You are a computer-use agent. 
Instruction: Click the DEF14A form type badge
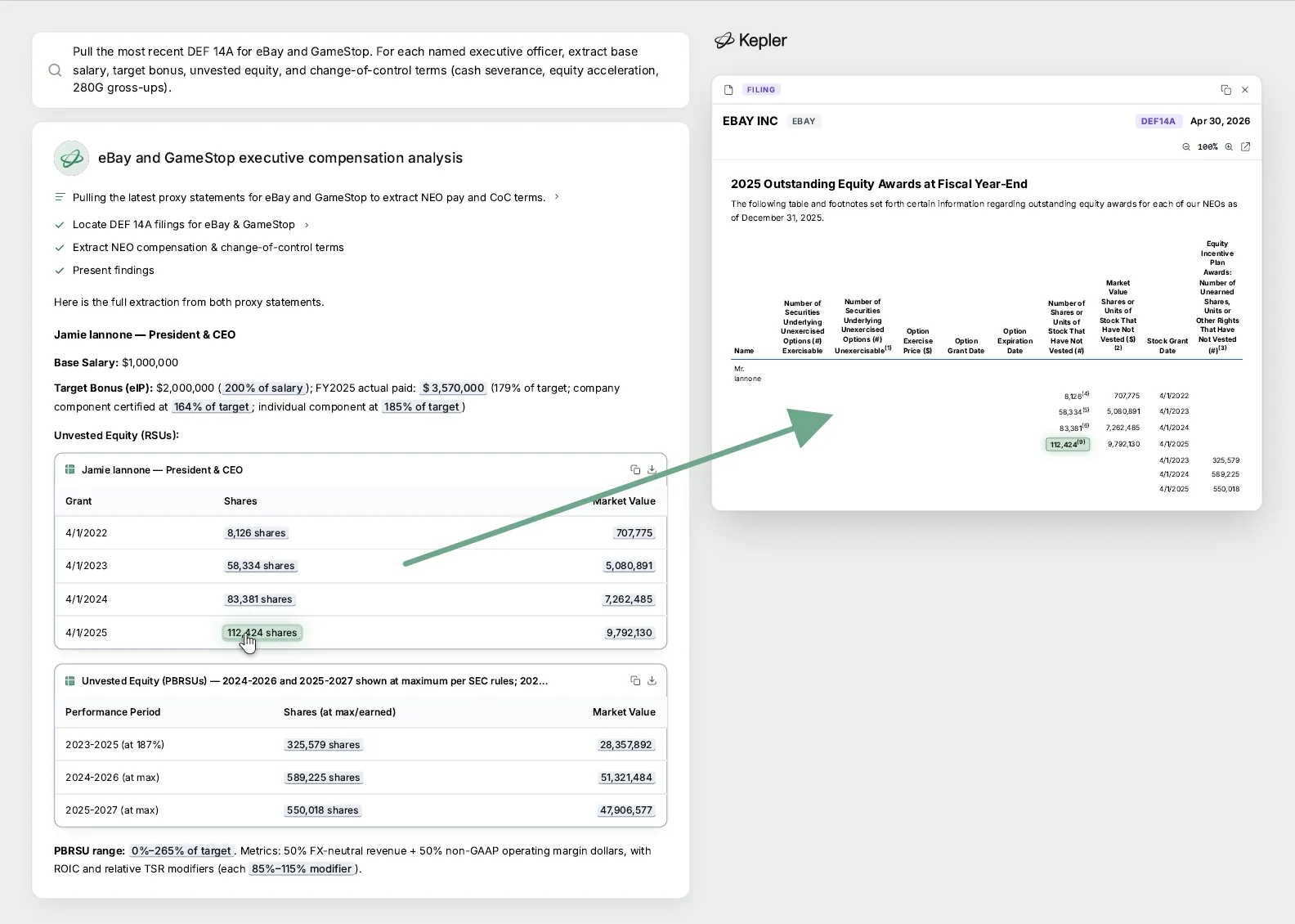[1158, 121]
